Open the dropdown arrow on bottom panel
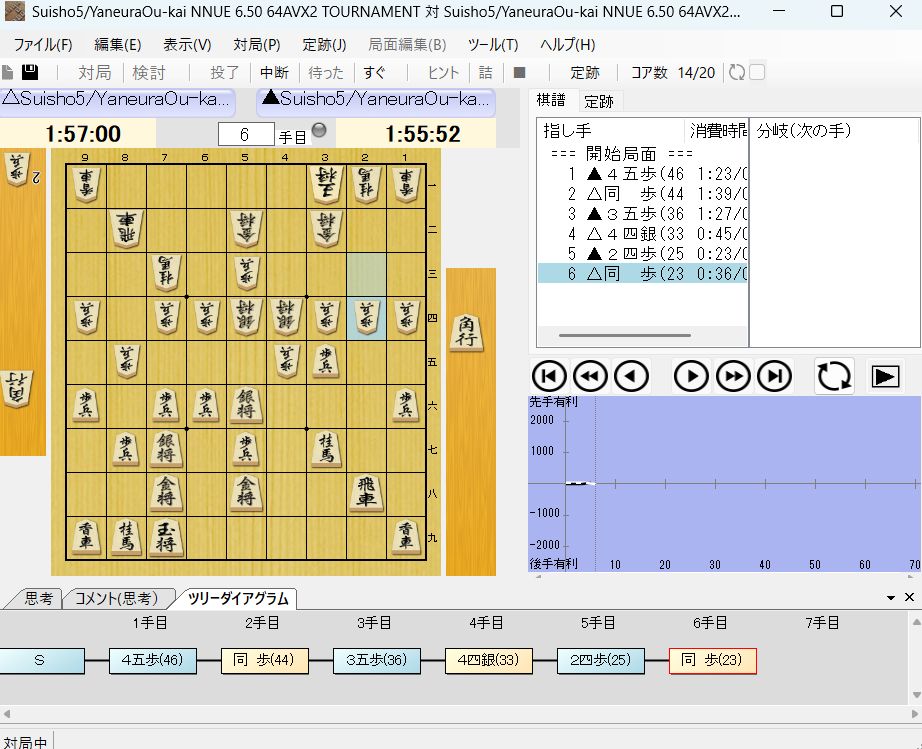Screen dimensions: 922x749 [x=891, y=597]
